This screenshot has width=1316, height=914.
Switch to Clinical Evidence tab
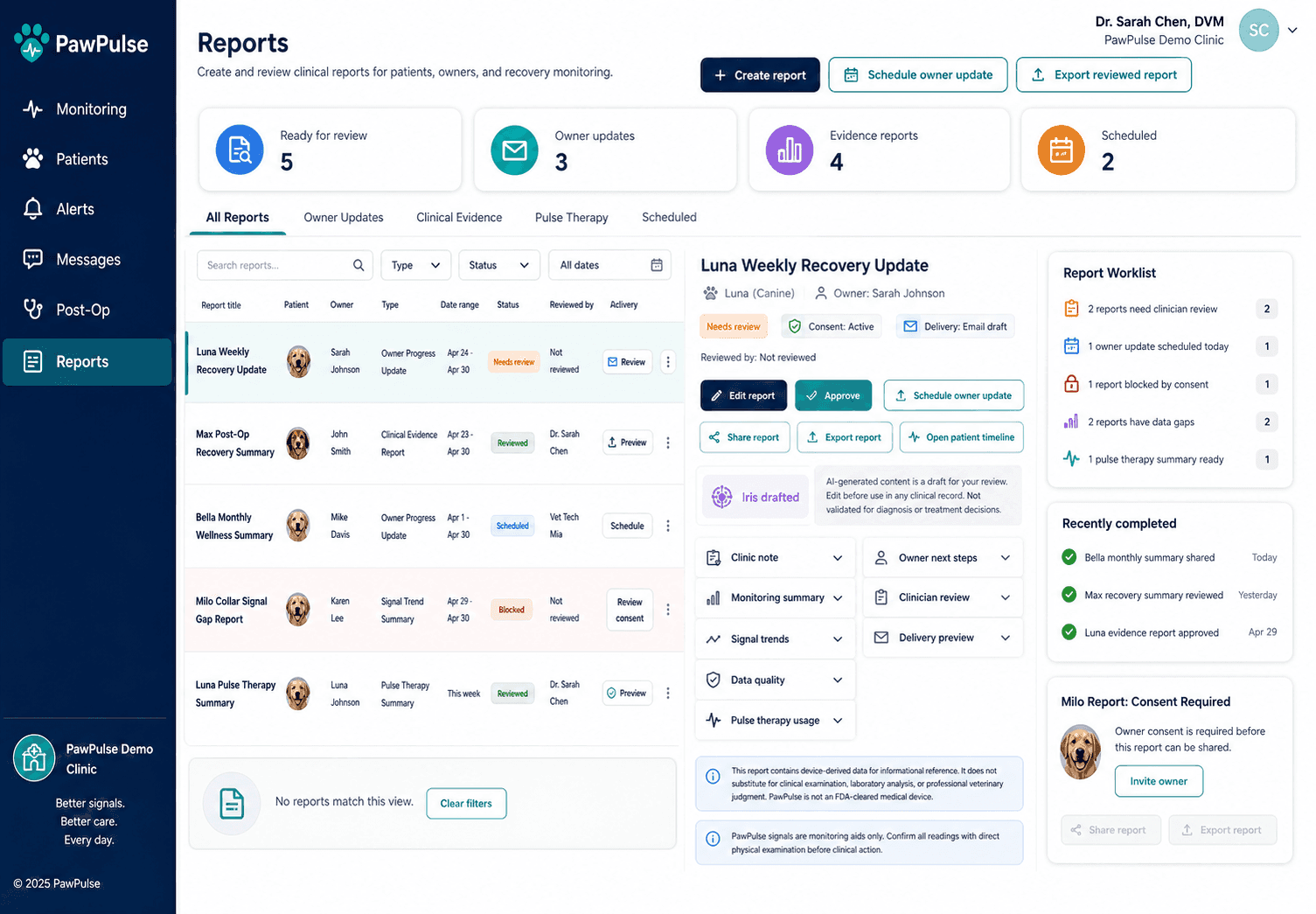(x=459, y=218)
